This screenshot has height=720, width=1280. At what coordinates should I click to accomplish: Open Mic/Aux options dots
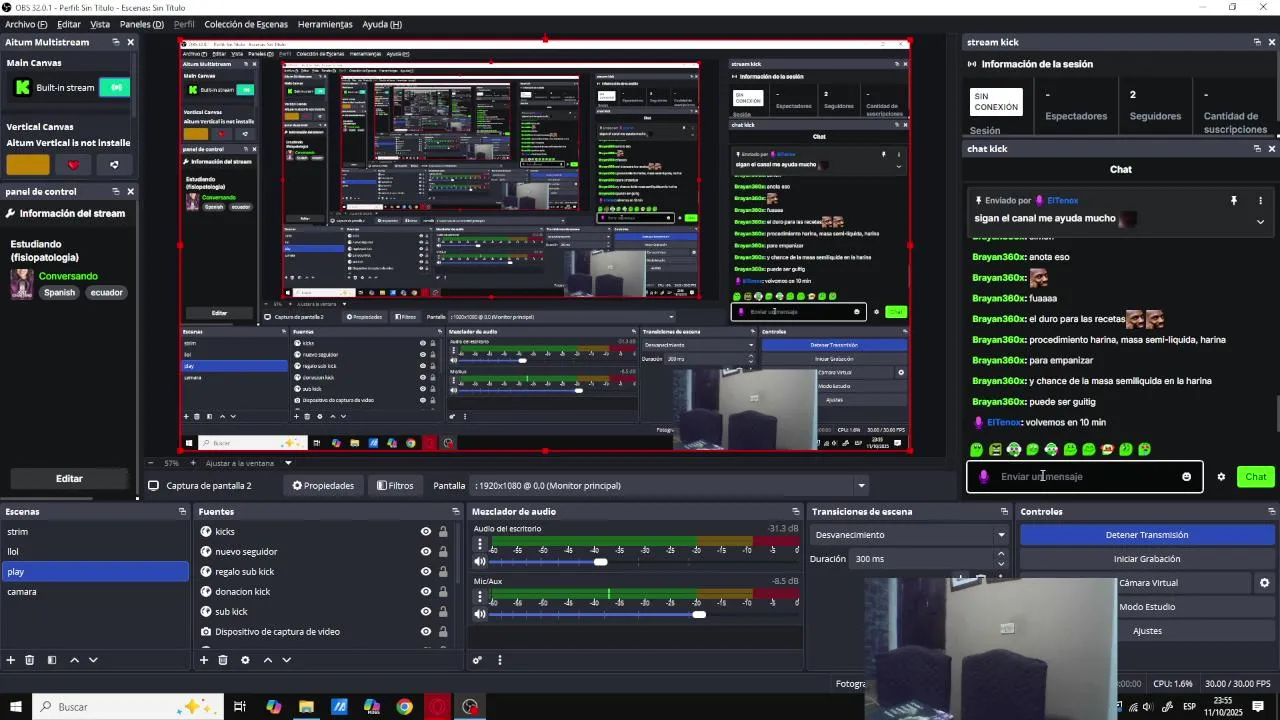tap(480, 597)
